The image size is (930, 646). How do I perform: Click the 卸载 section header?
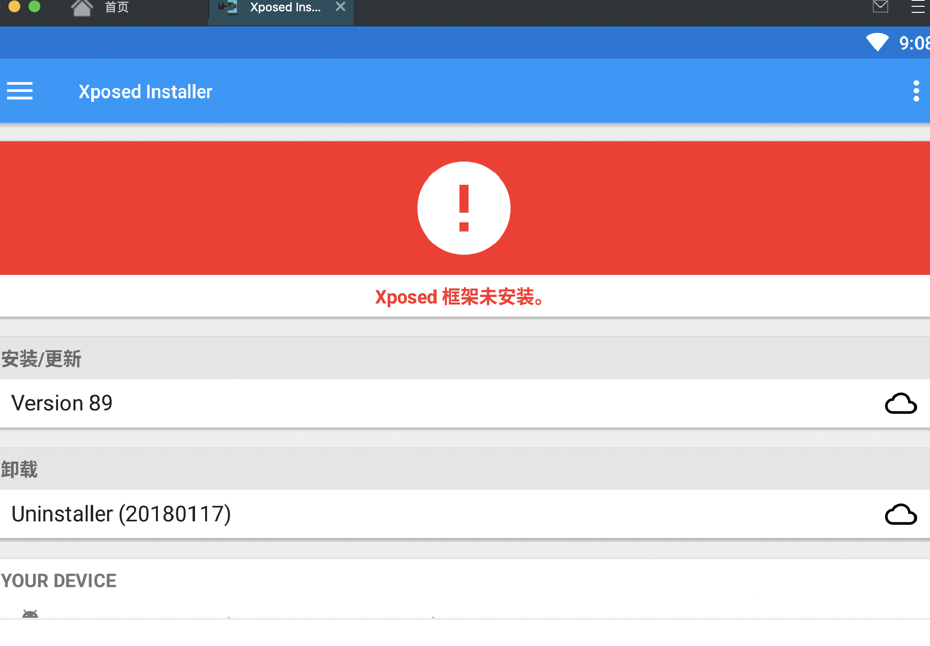click(x=19, y=470)
